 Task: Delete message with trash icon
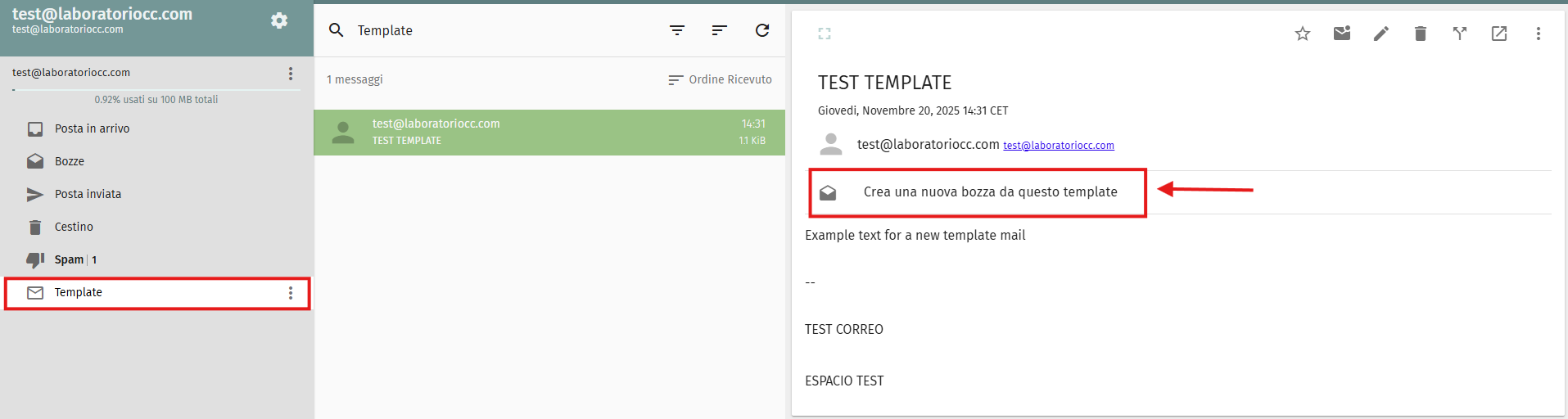[1420, 34]
